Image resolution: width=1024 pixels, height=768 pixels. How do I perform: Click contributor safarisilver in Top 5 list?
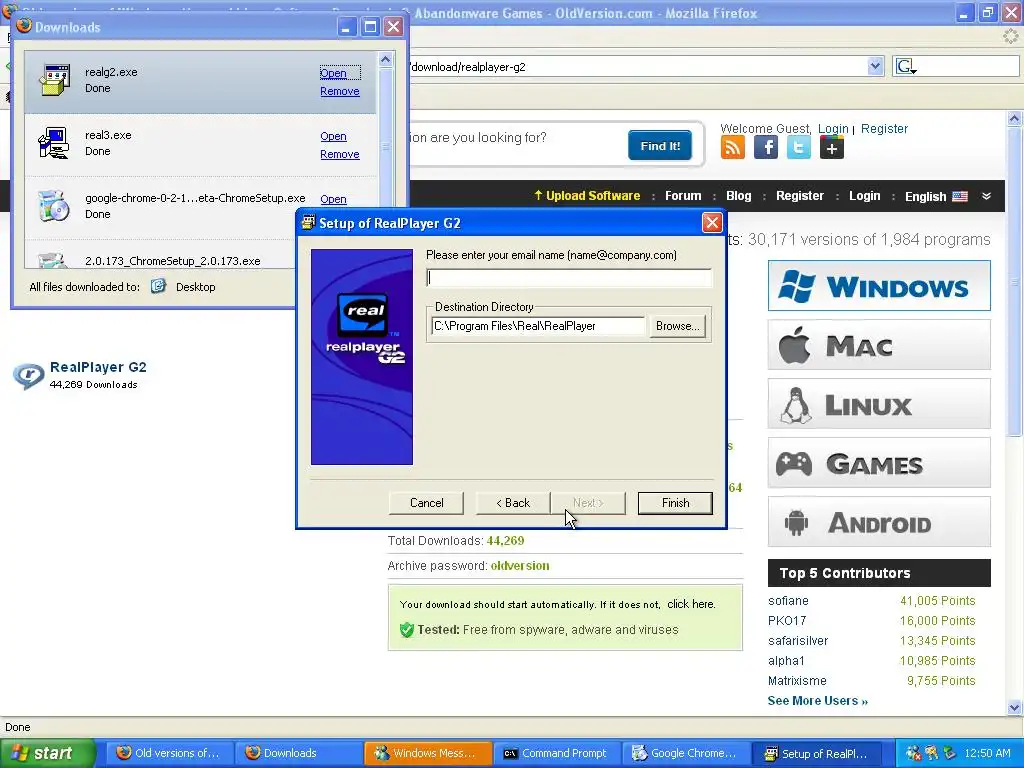(798, 641)
